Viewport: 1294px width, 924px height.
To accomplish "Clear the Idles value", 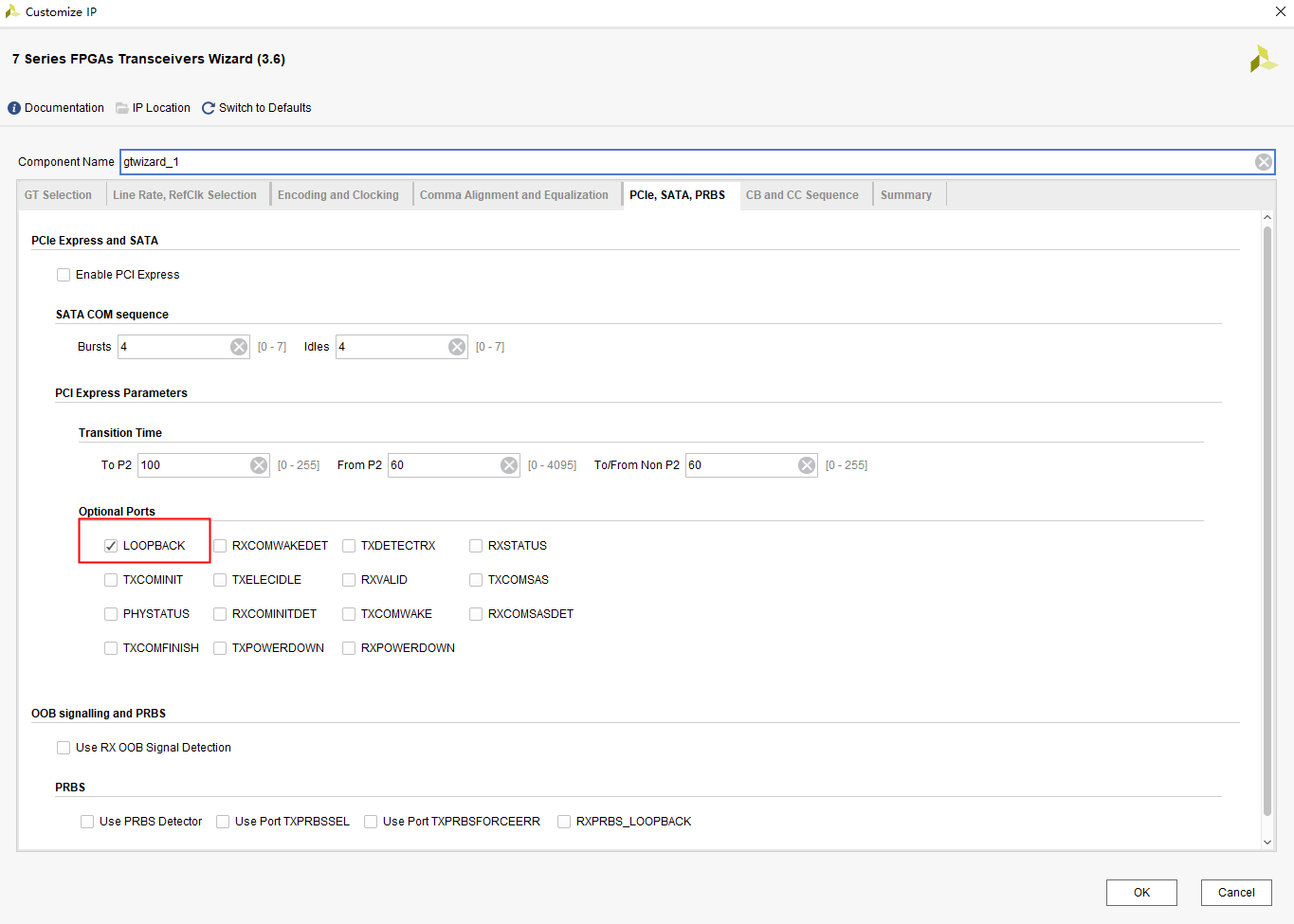I will pyautogui.click(x=457, y=347).
